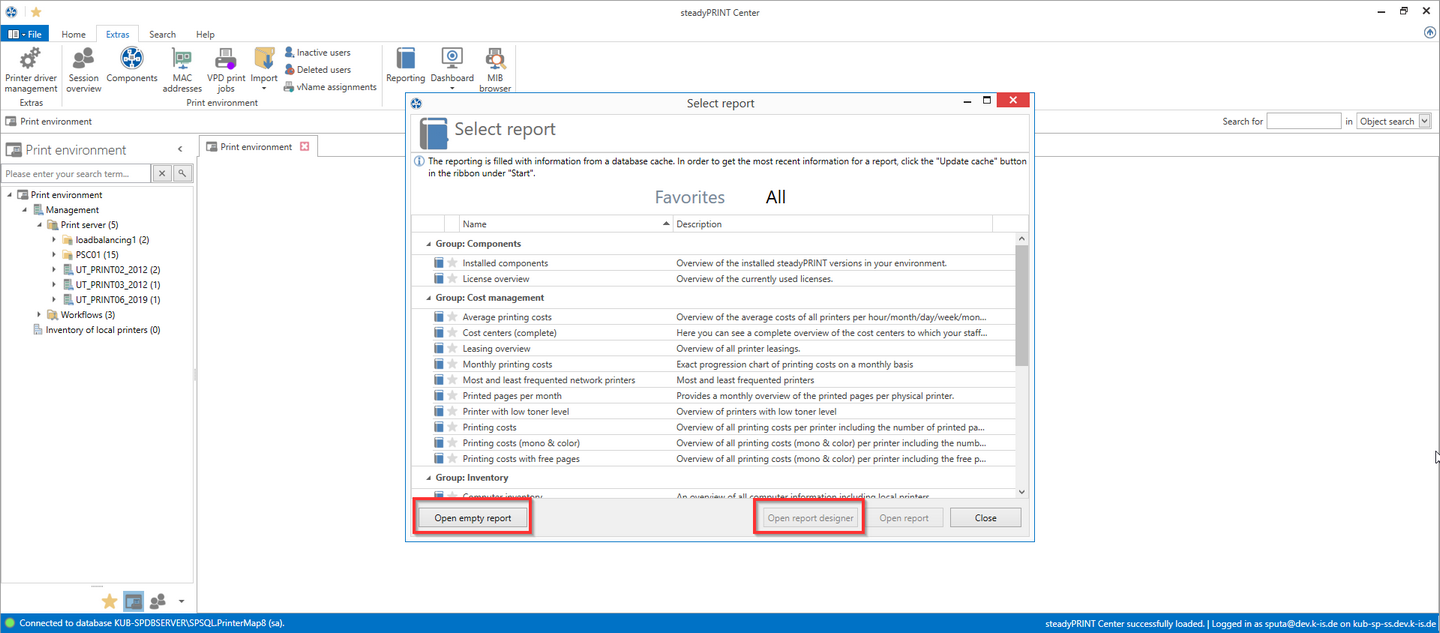The height and width of the screenshot is (633, 1440).
Task: Open Printer driver management
Action: (31, 69)
